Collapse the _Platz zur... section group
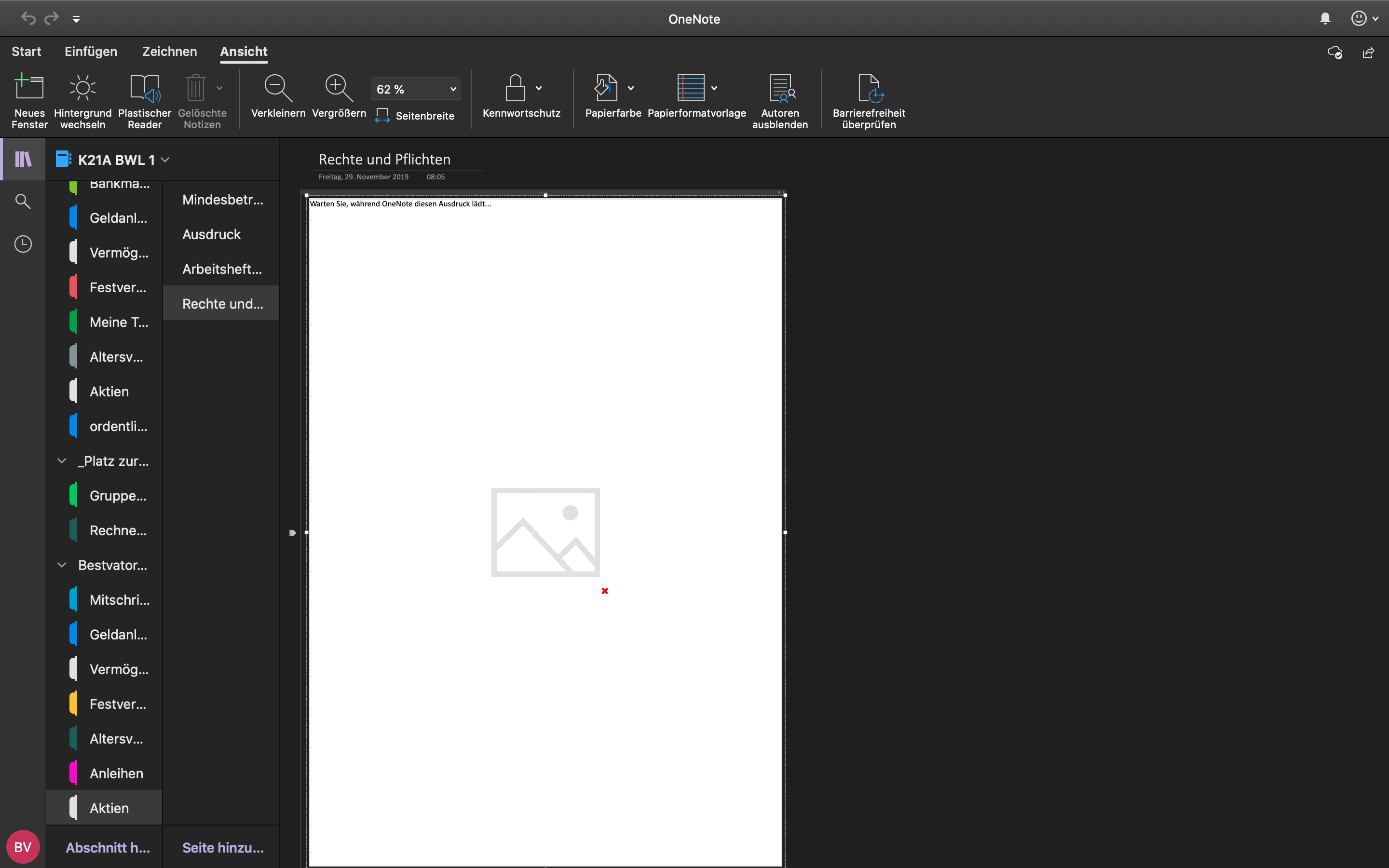This screenshot has width=1389, height=868. coord(62,461)
